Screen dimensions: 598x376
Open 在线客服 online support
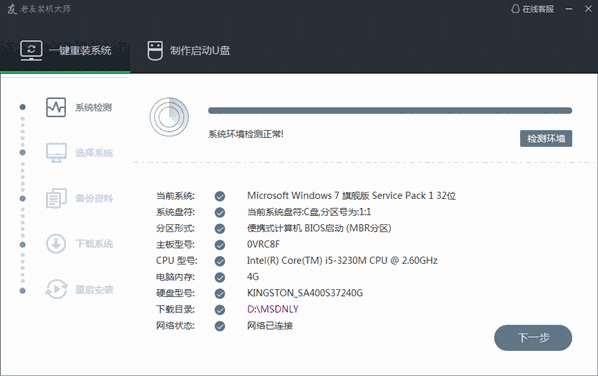coord(532,9)
